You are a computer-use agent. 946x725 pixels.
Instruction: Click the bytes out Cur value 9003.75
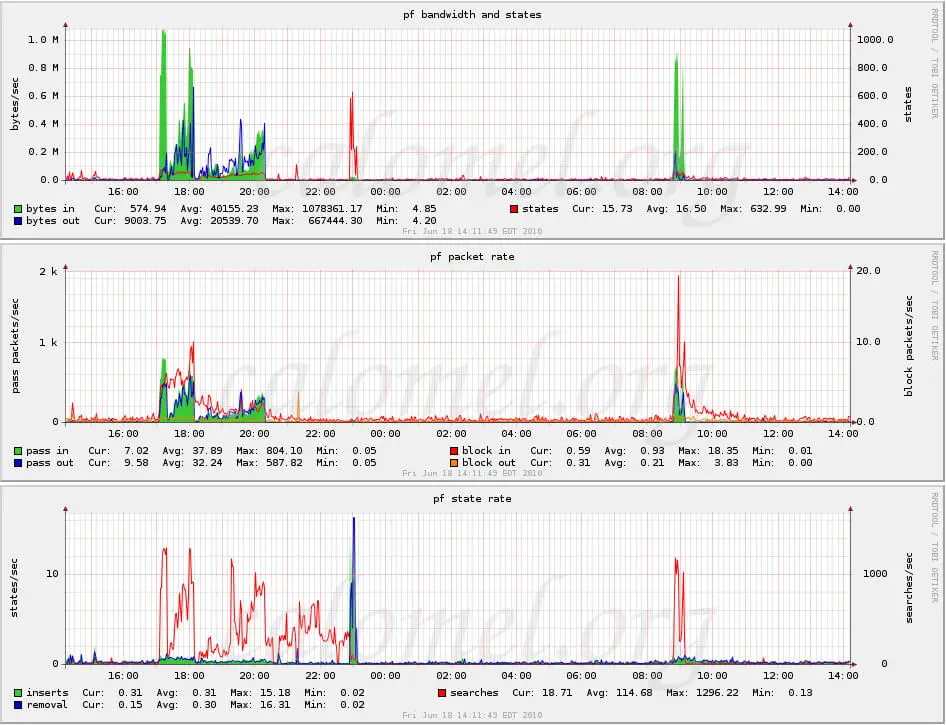145,221
